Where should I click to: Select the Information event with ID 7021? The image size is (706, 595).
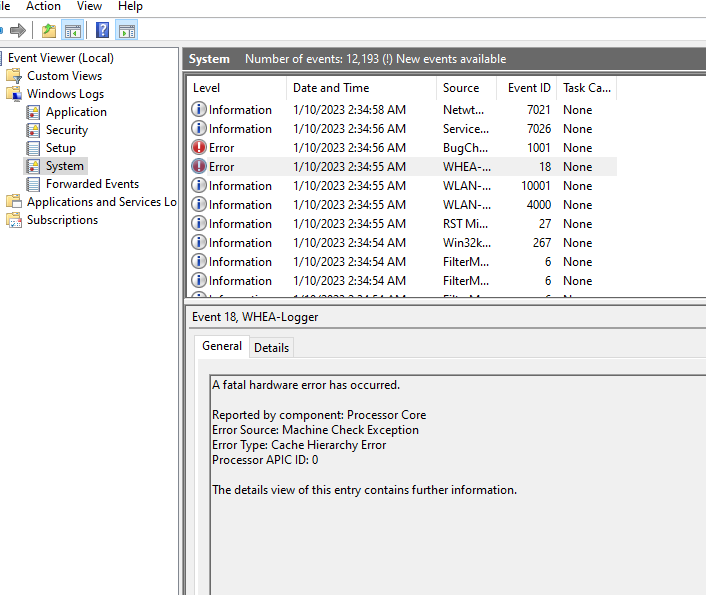click(400, 110)
